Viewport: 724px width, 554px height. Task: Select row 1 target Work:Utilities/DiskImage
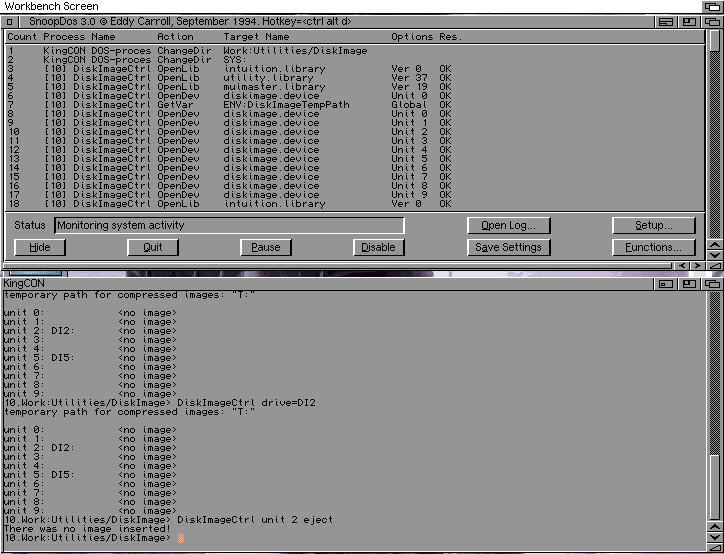click(296, 51)
